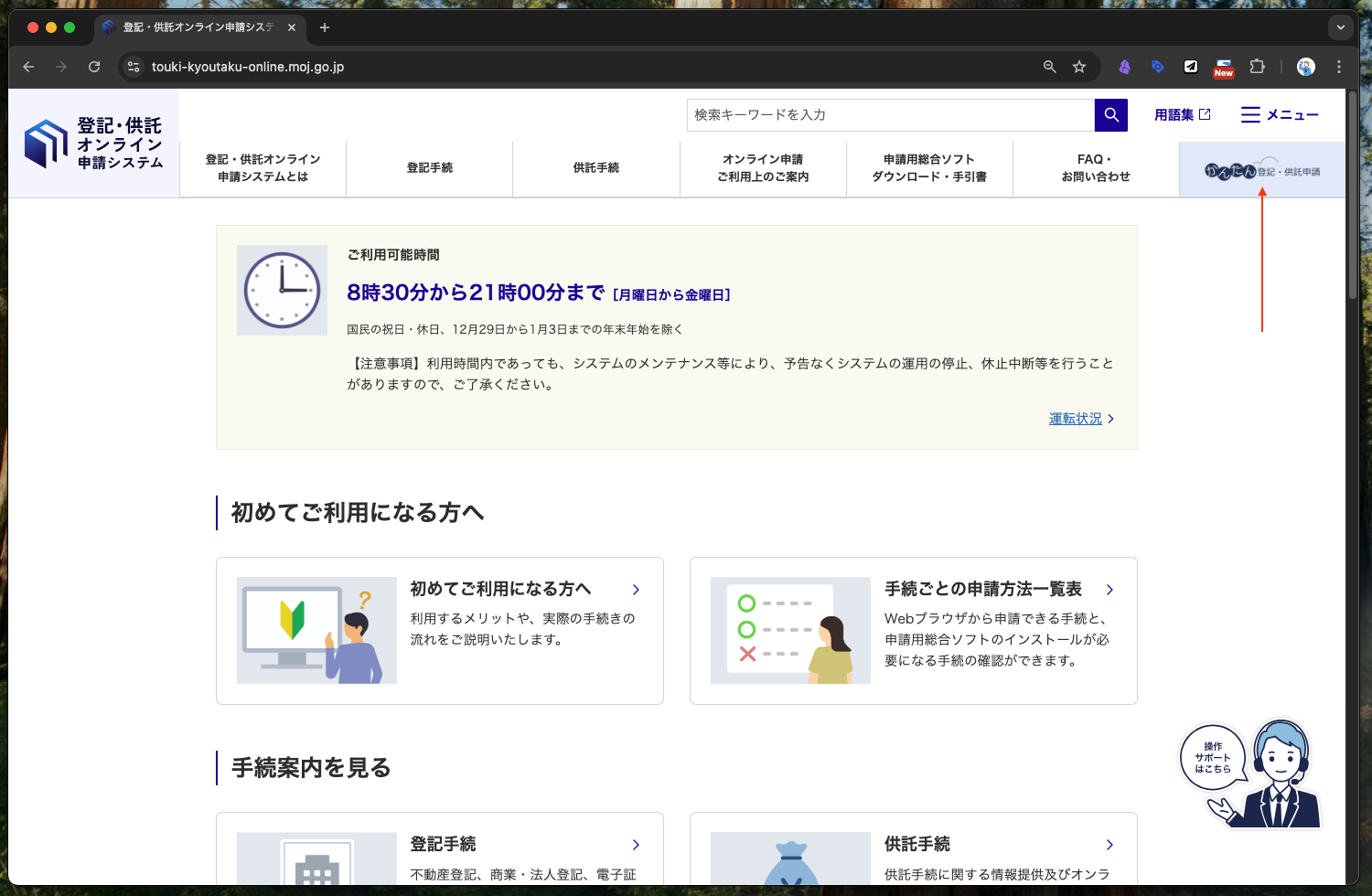Click the 運転状況 link
The width and height of the screenshot is (1372, 896).
pos(1076,419)
